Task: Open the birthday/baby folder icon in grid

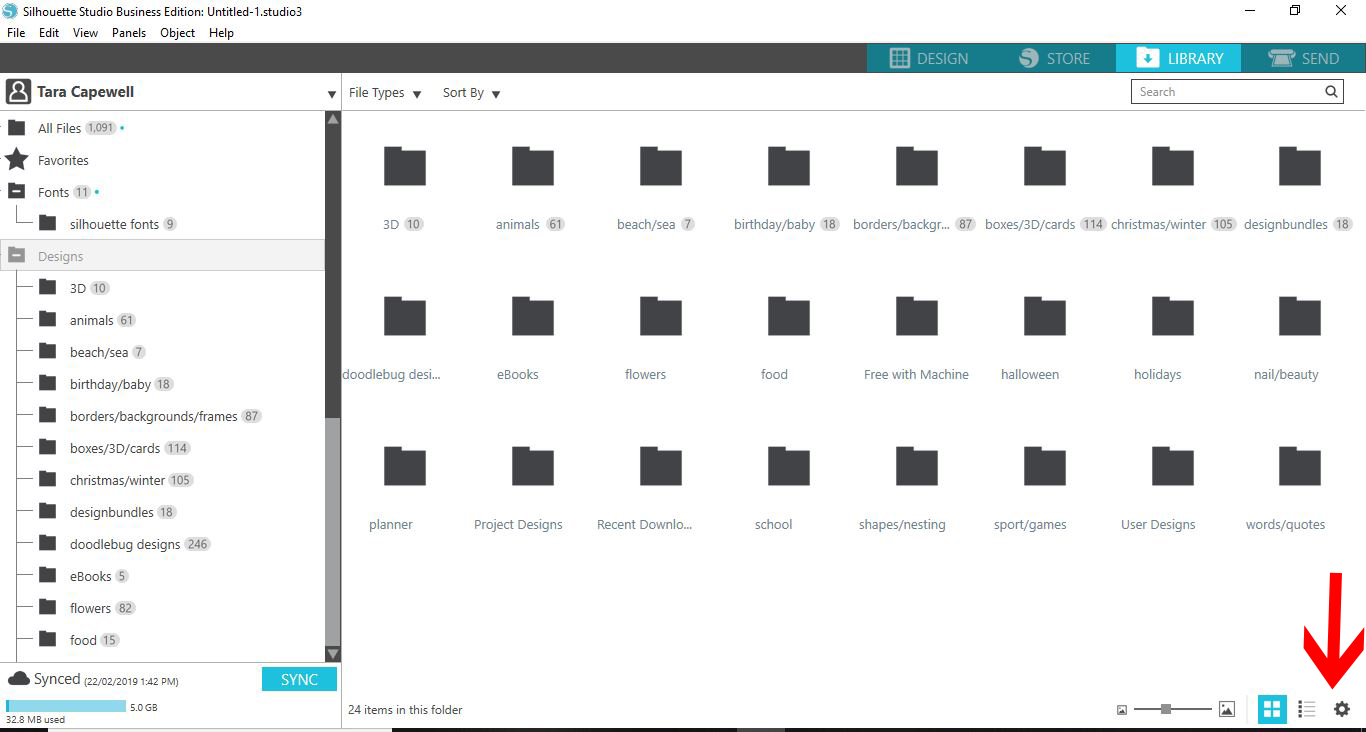Action: tap(789, 166)
